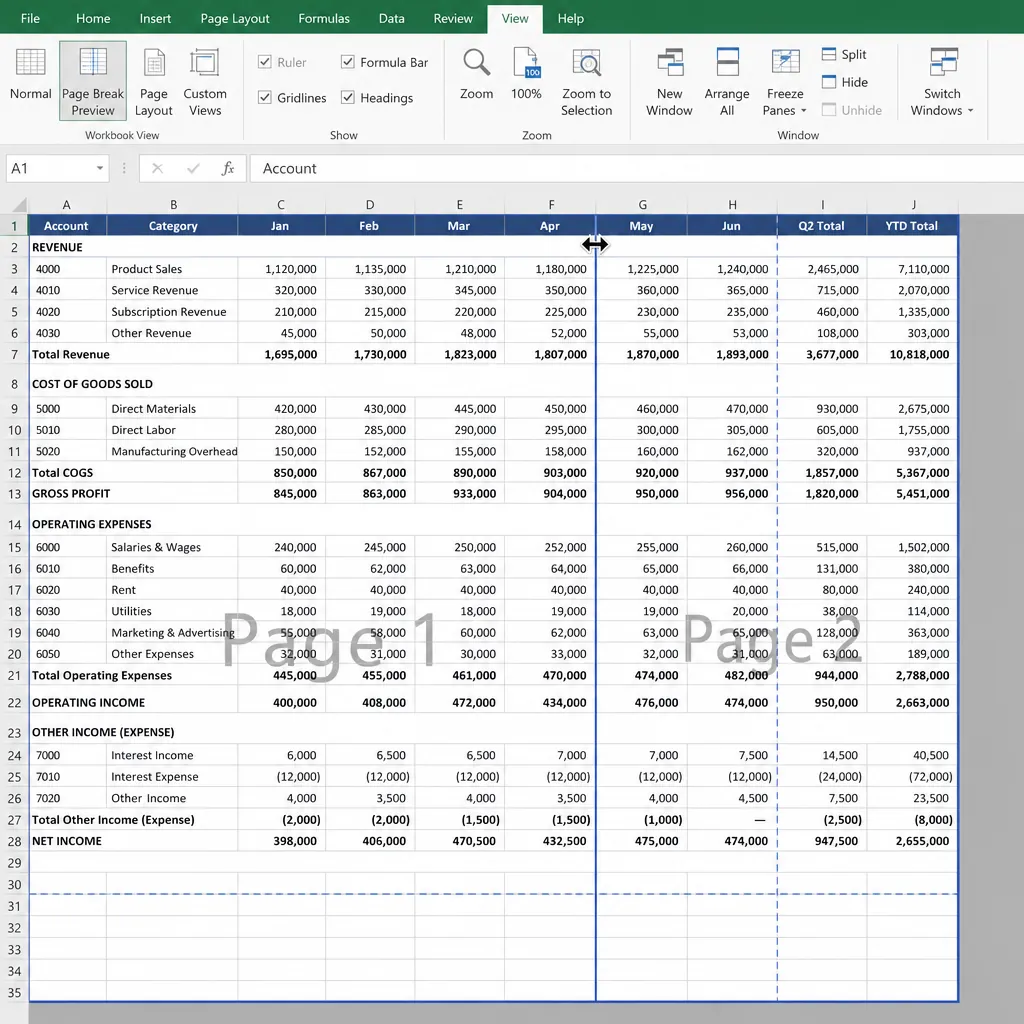Select the Manufacturing Overhead cell
Image resolution: width=1024 pixels, height=1024 pixels.
[x=172, y=451]
